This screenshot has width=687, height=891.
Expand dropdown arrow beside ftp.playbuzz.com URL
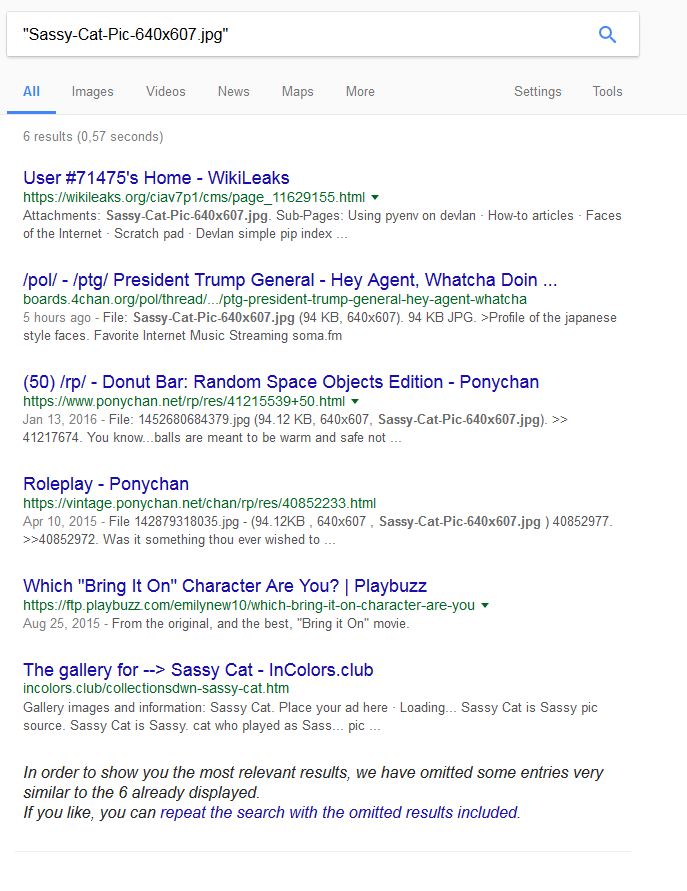(x=485, y=605)
